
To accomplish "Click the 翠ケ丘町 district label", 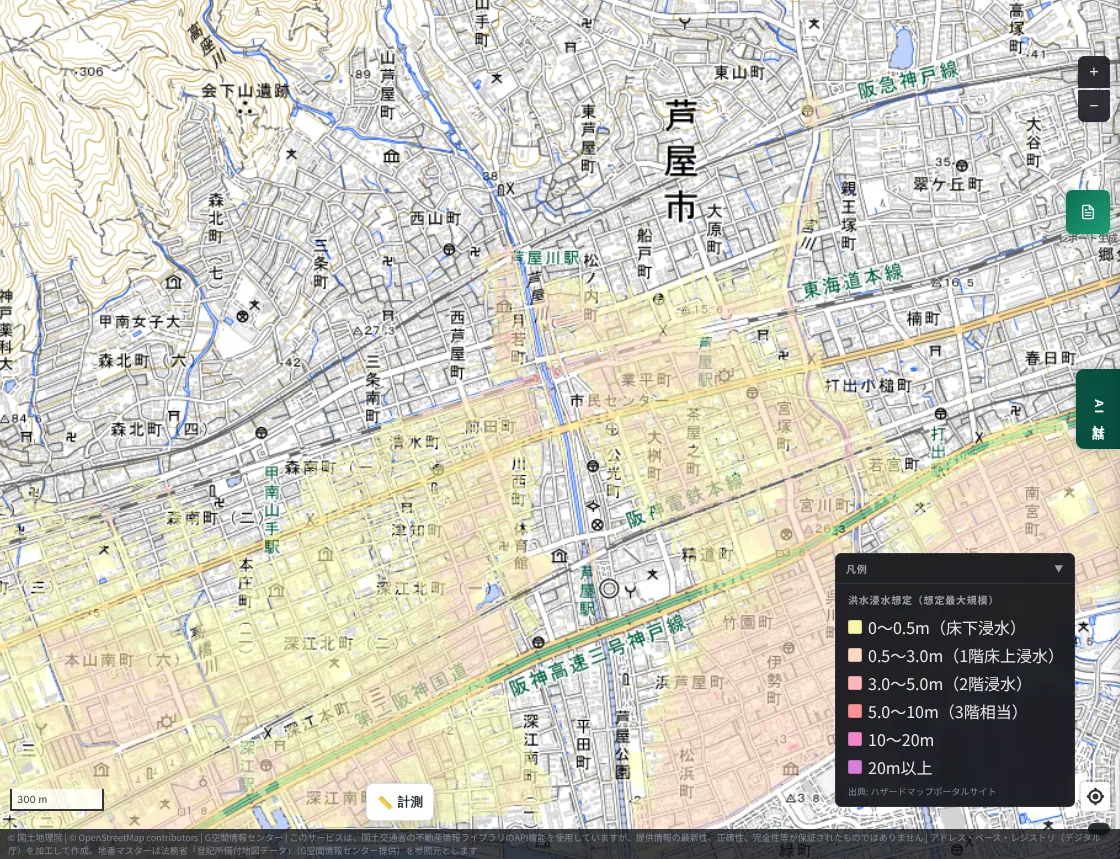I will [948, 184].
